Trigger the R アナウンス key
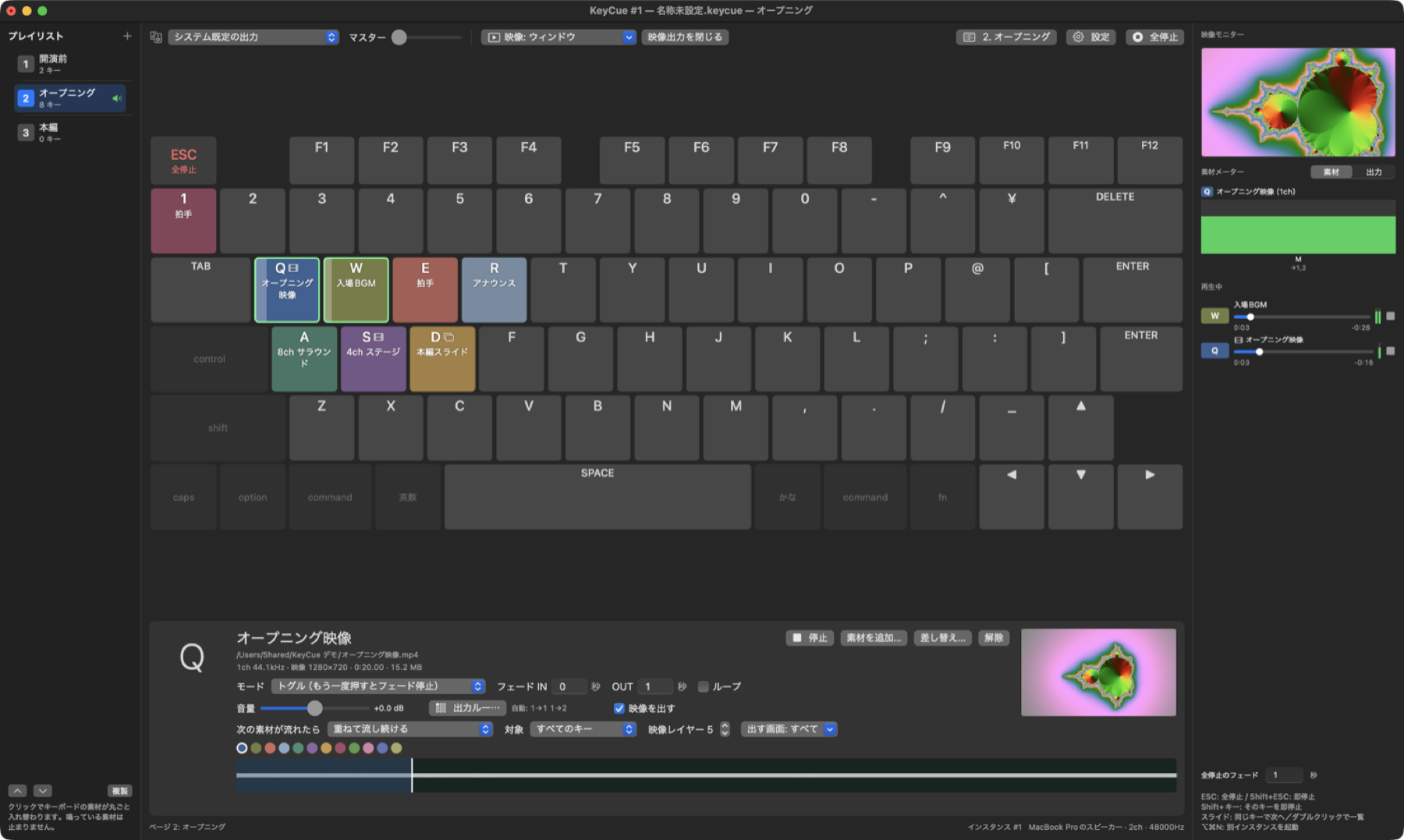This screenshot has height=840, width=1404. click(x=494, y=290)
